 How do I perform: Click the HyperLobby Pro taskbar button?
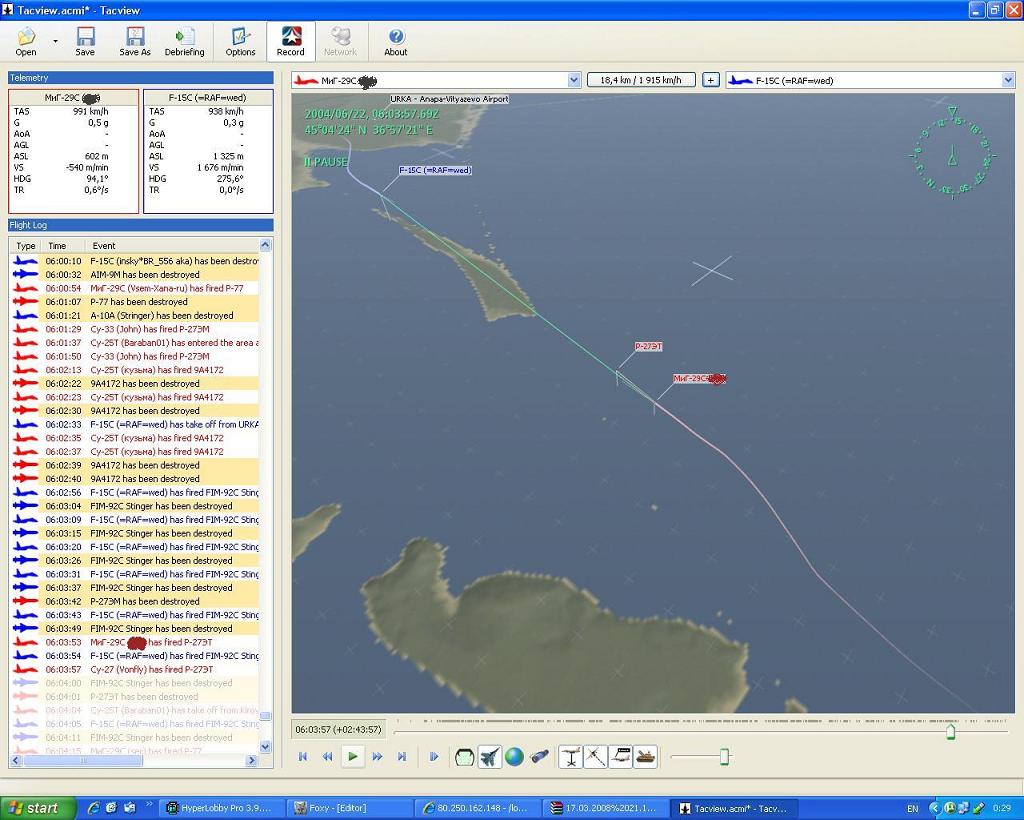click(x=220, y=808)
